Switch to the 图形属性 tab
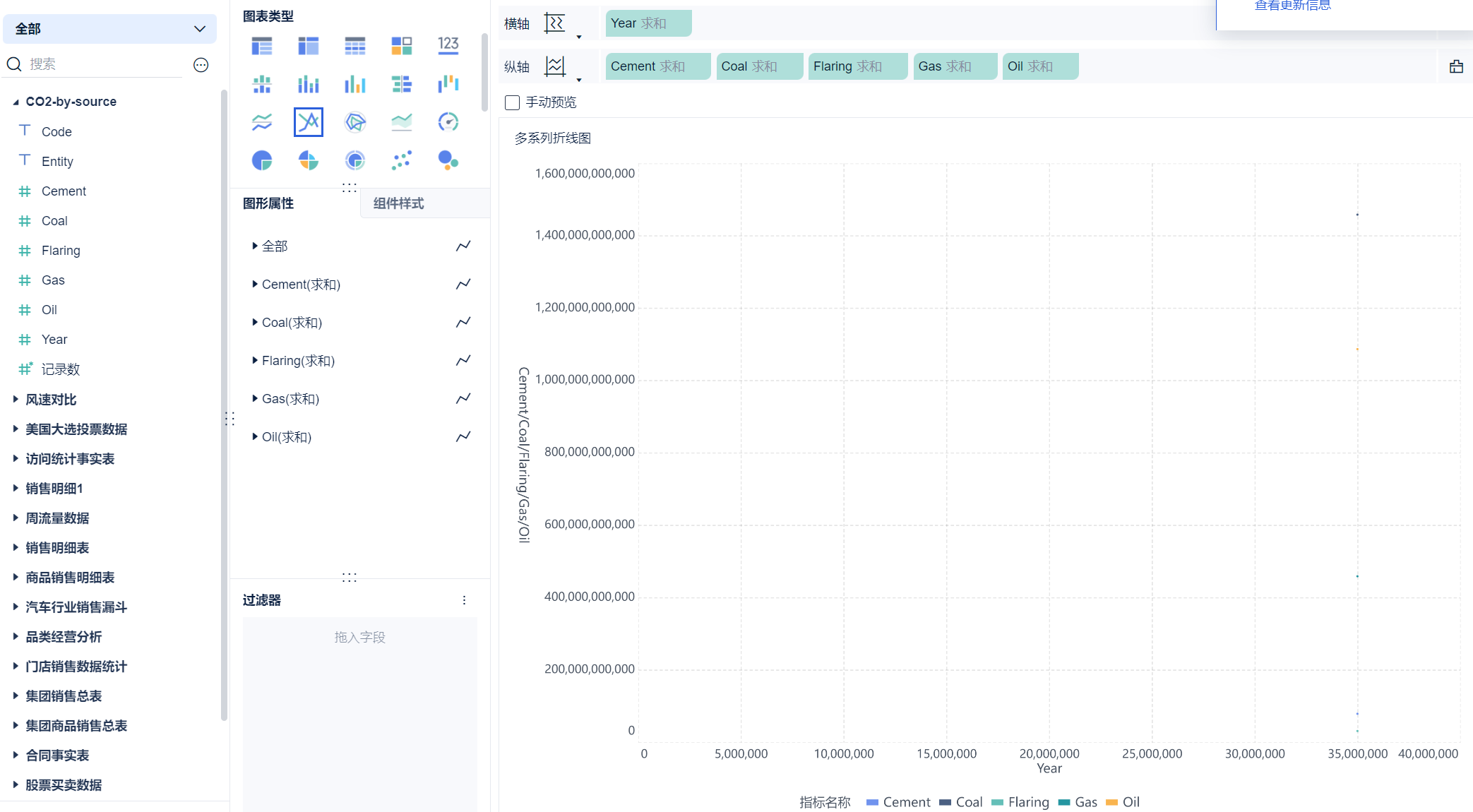The height and width of the screenshot is (812, 1473). click(268, 203)
